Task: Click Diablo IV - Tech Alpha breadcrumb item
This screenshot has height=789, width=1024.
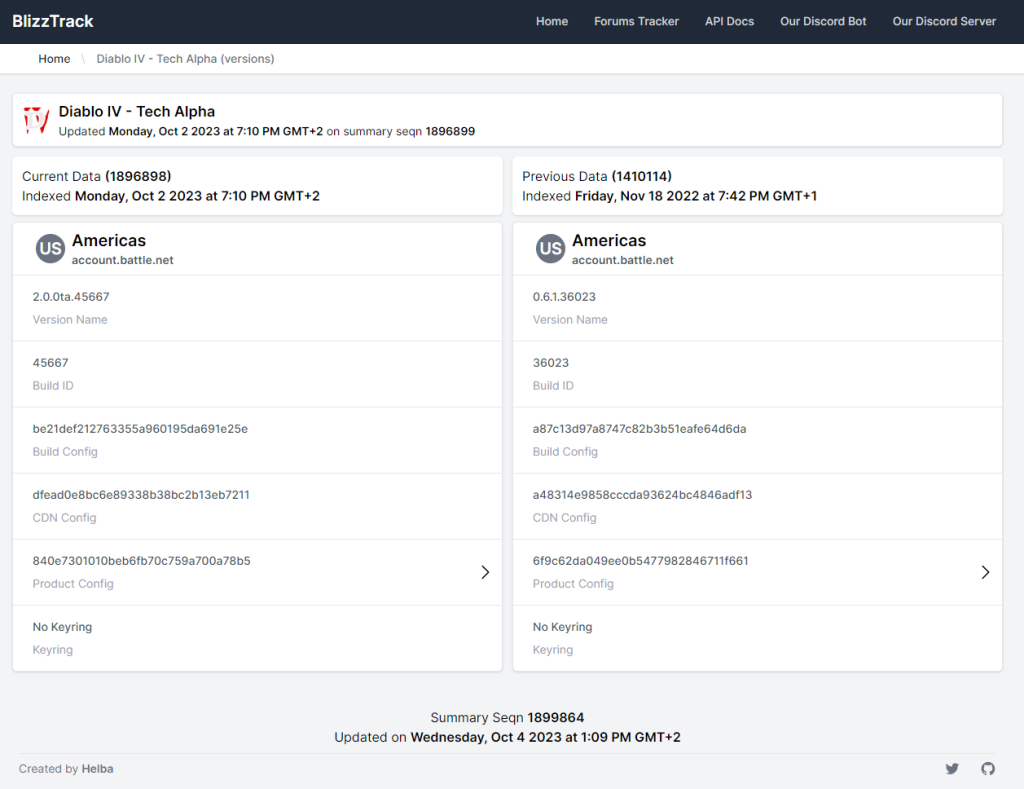Action: click(185, 59)
